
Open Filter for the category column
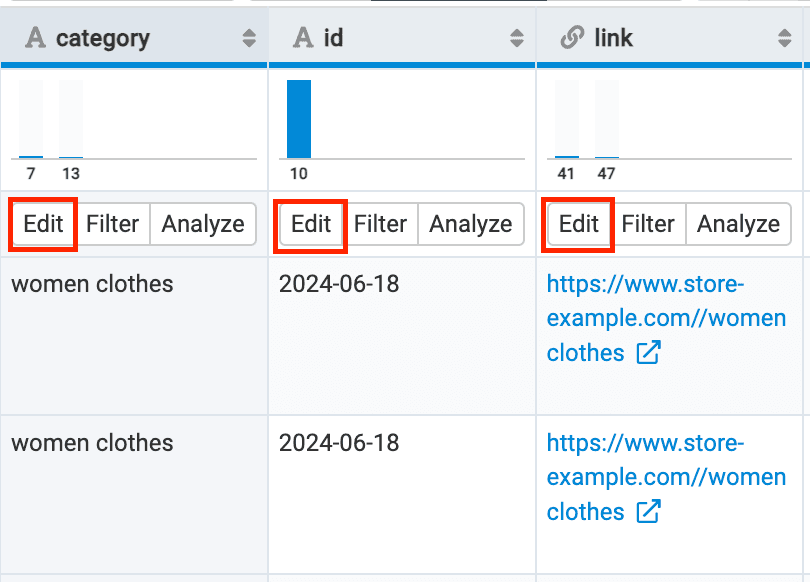coord(112,224)
